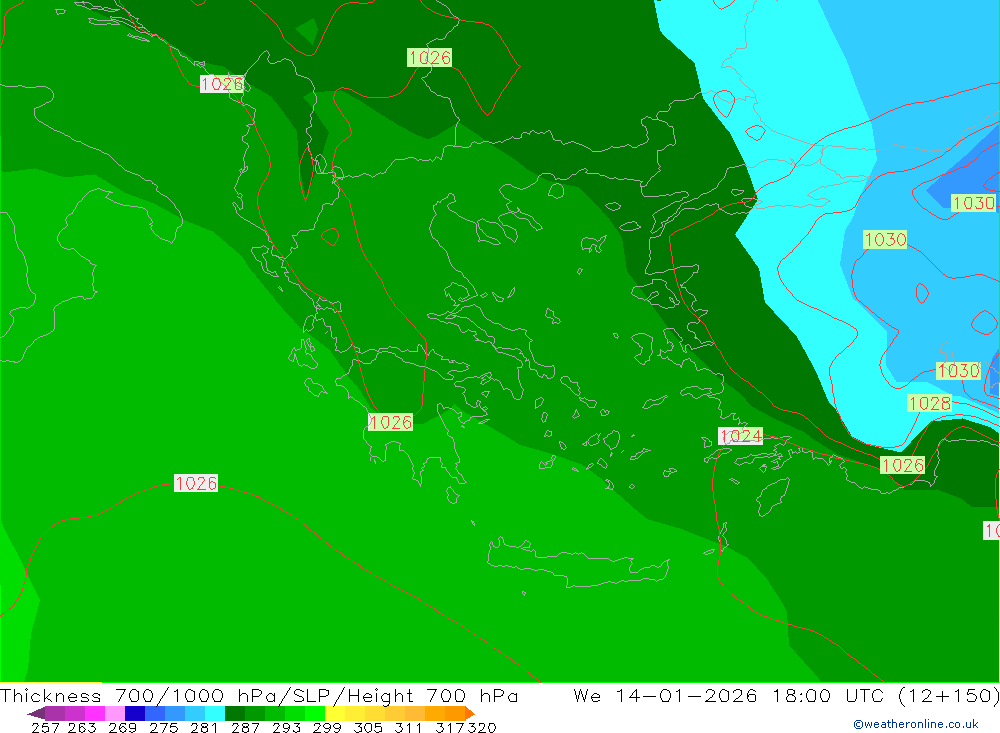Select the bright lime green legend swatch
This screenshot has width=1000, height=733.
(x=315, y=713)
